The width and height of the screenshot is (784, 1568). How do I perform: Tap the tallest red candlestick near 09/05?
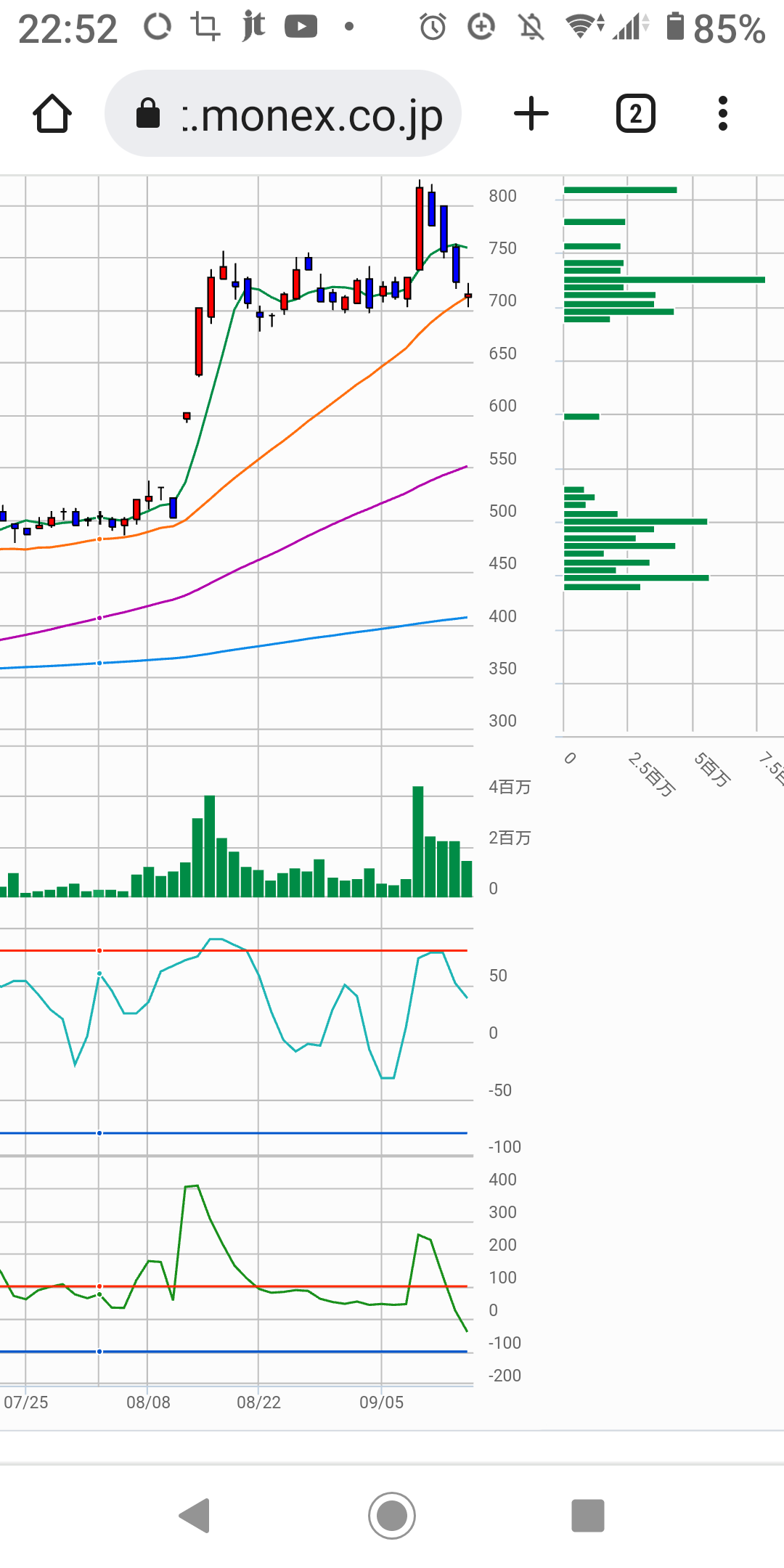pyautogui.click(x=420, y=228)
